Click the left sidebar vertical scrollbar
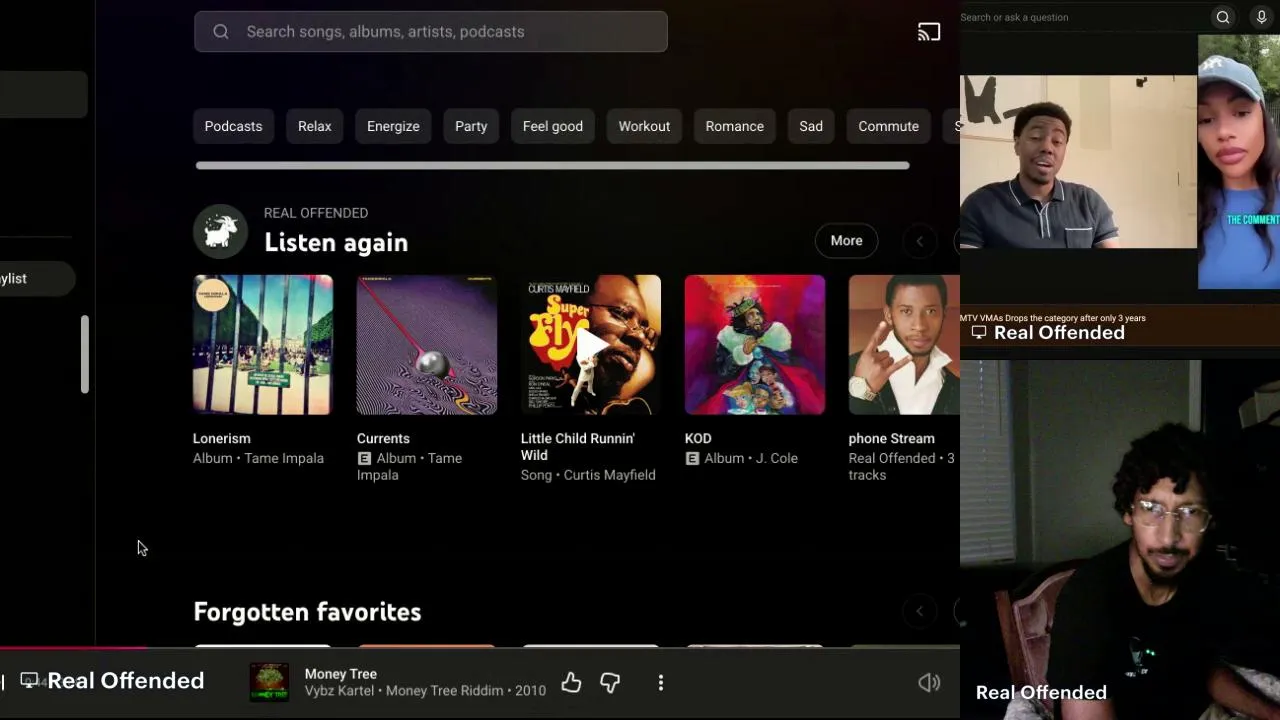The height and width of the screenshot is (720, 1280). coord(85,354)
